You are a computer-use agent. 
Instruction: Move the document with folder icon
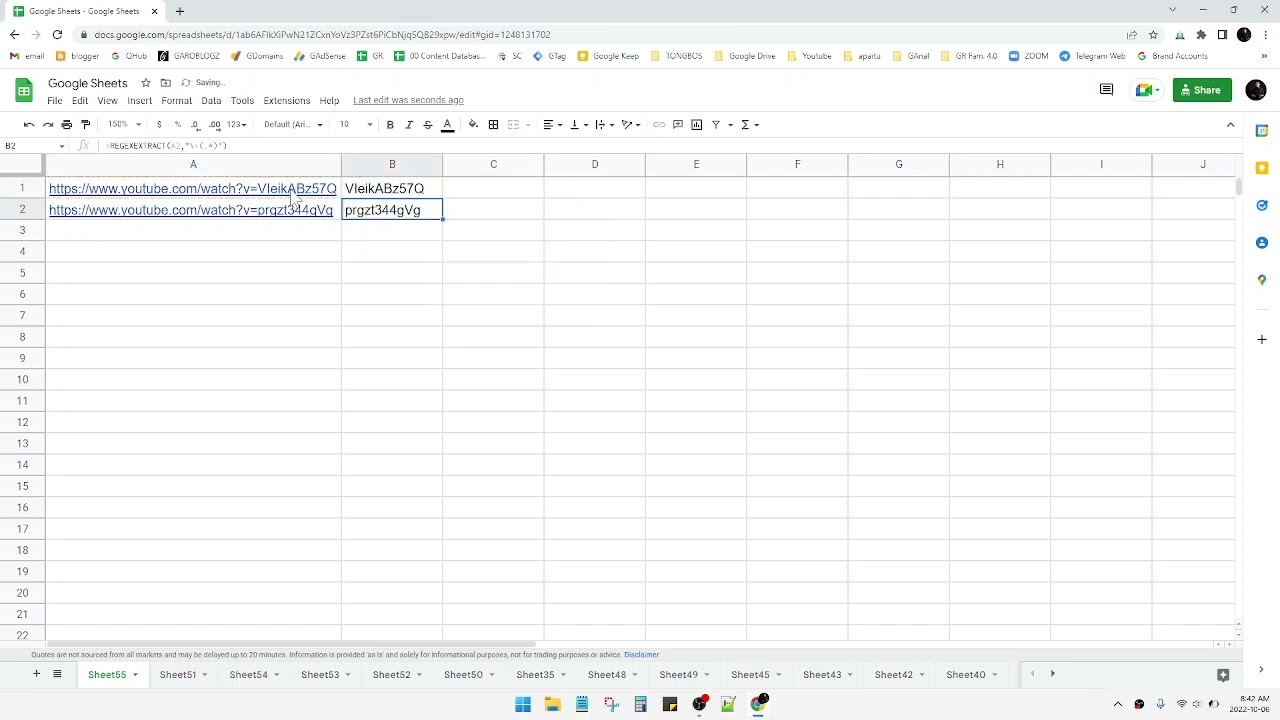(x=166, y=83)
